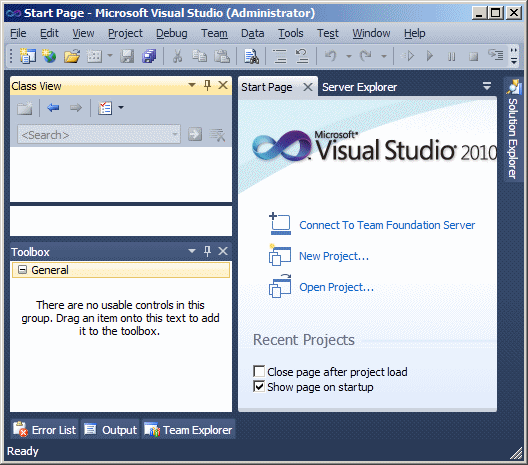Screen dimensions: 528x465
Task: Enable Close page after project load checkbox
Action: tap(259, 371)
